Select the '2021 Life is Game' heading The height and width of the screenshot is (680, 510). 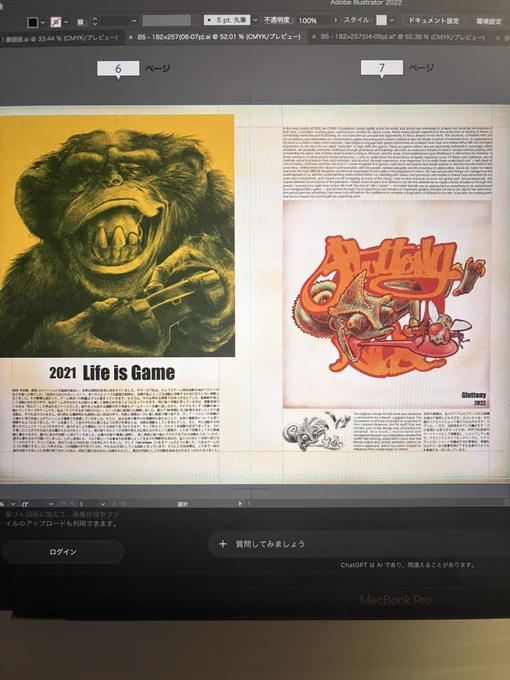[112, 373]
